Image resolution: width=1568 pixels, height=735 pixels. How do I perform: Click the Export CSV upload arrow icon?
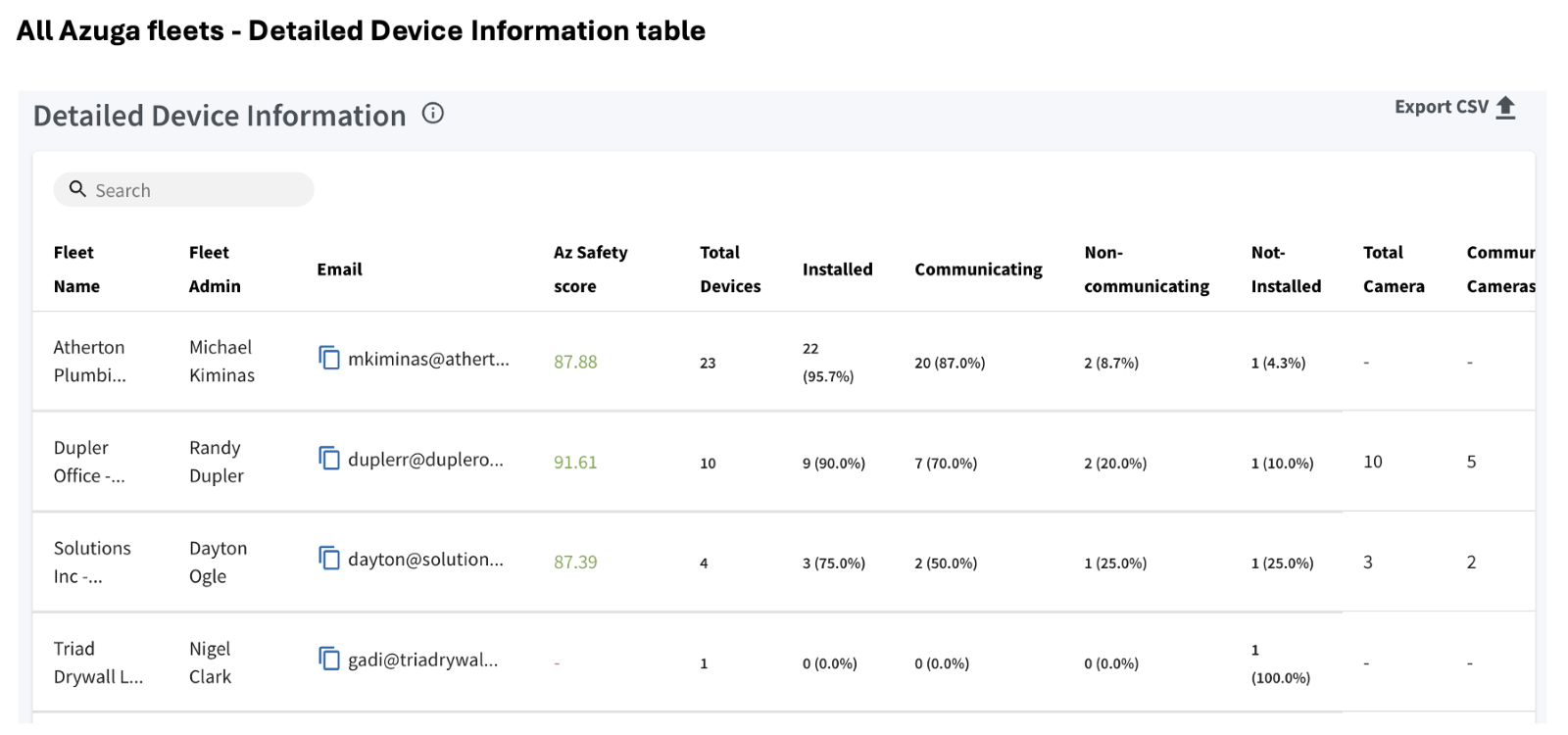pos(1506,108)
